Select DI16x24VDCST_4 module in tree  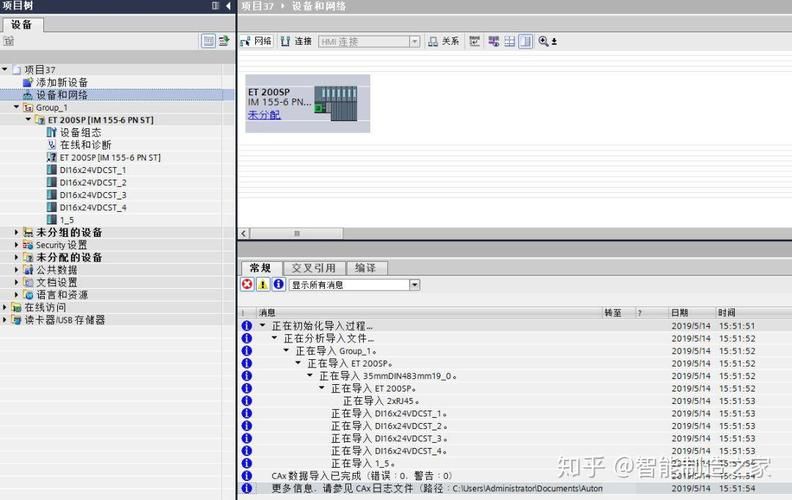click(93, 208)
